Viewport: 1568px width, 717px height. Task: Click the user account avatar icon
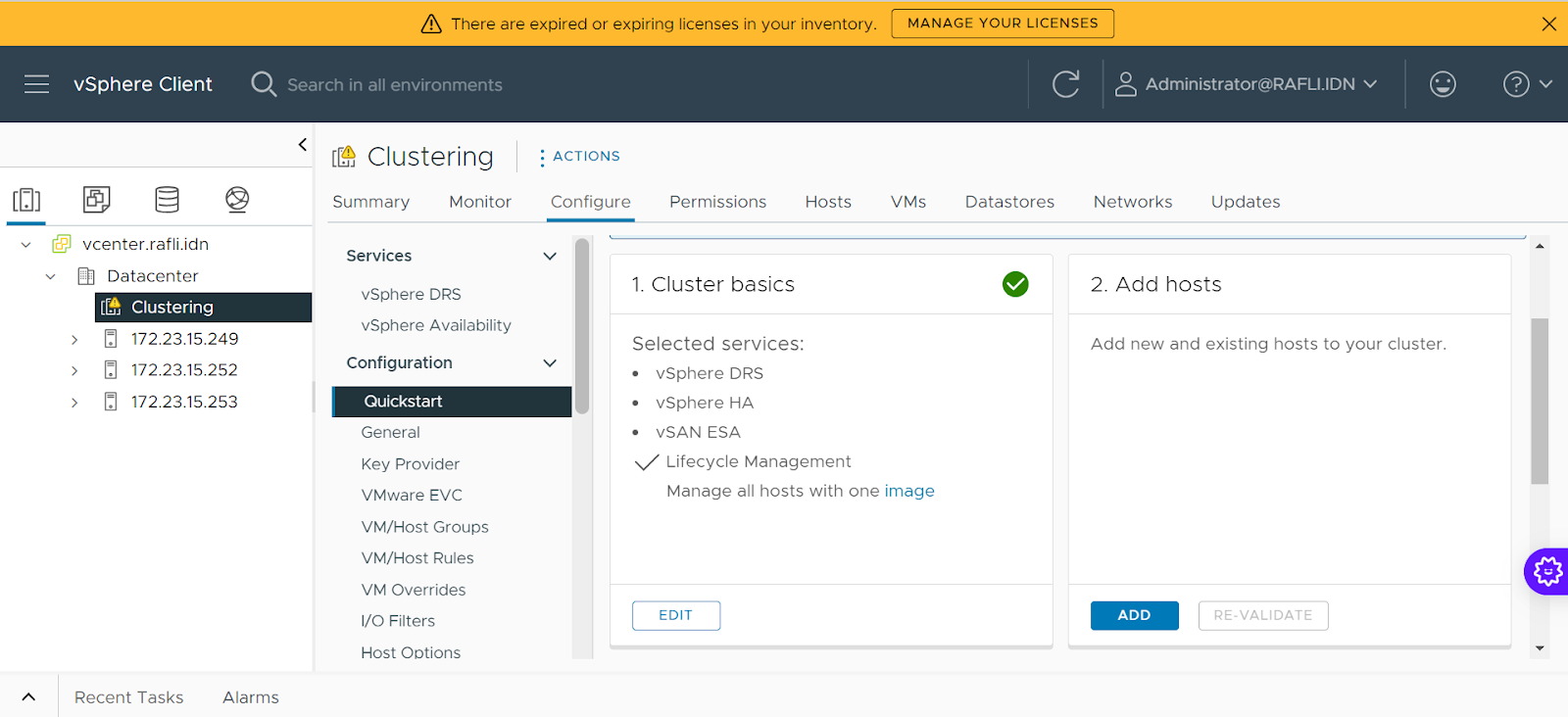pyautogui.click(x=1126, y=84)
